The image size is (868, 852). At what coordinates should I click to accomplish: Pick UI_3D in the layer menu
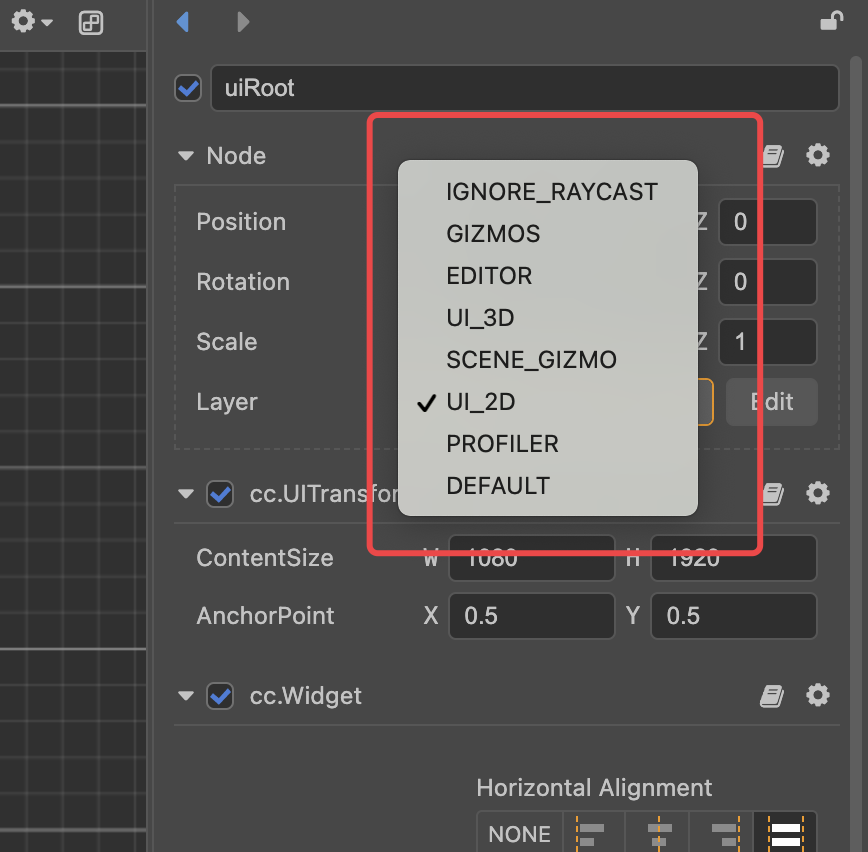[x=480, y=318]
